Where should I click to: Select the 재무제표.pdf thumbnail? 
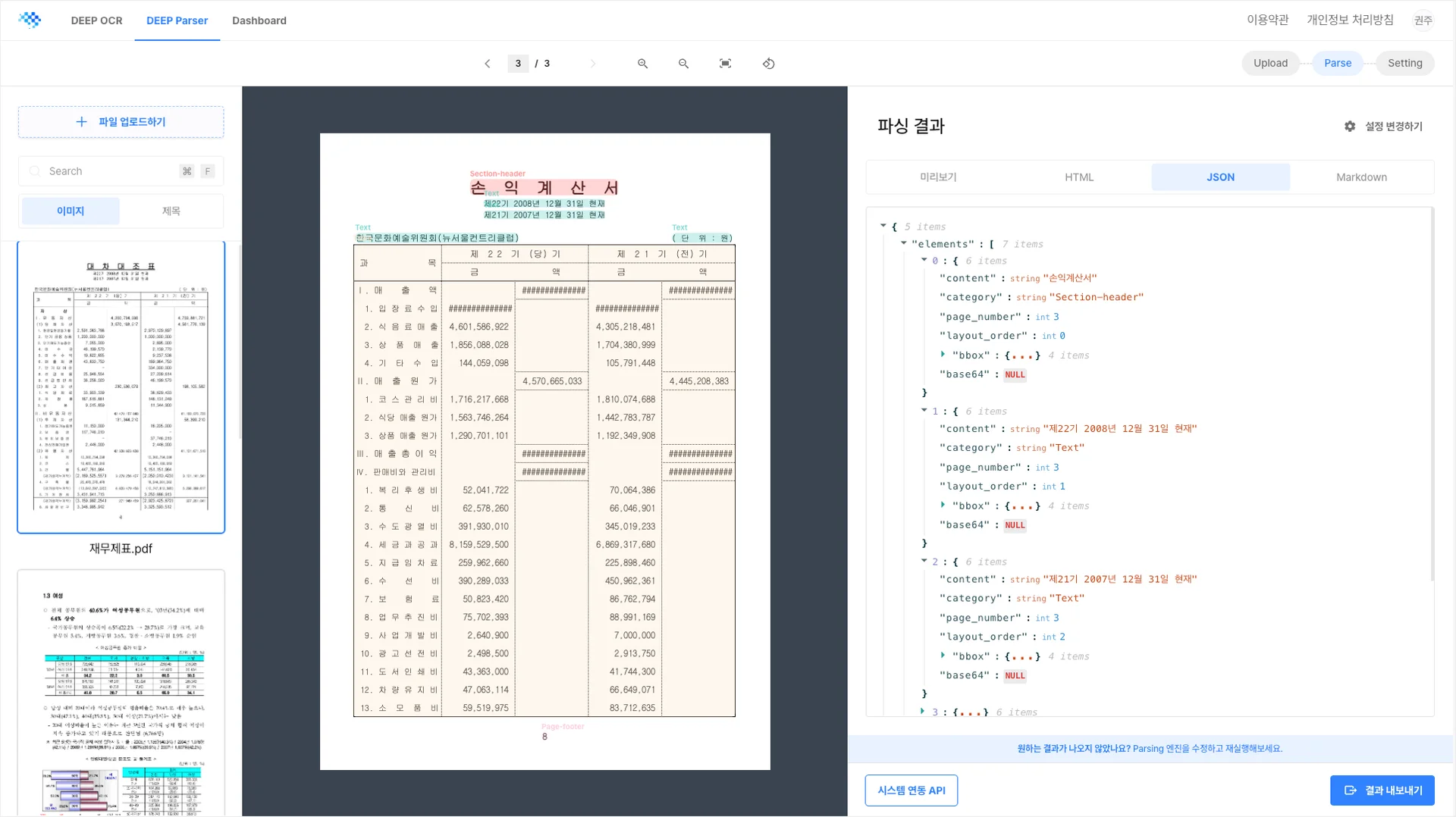click(121, 387)
